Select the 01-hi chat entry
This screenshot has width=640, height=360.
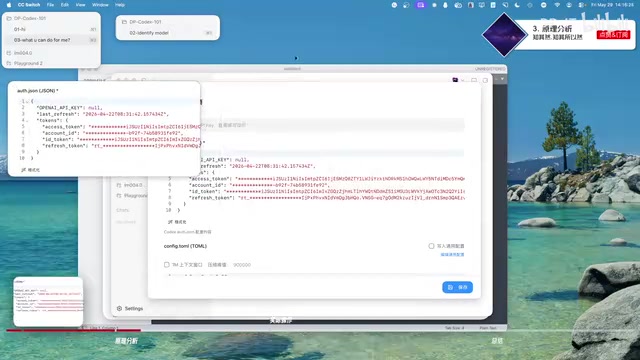[x=20, y=29]
